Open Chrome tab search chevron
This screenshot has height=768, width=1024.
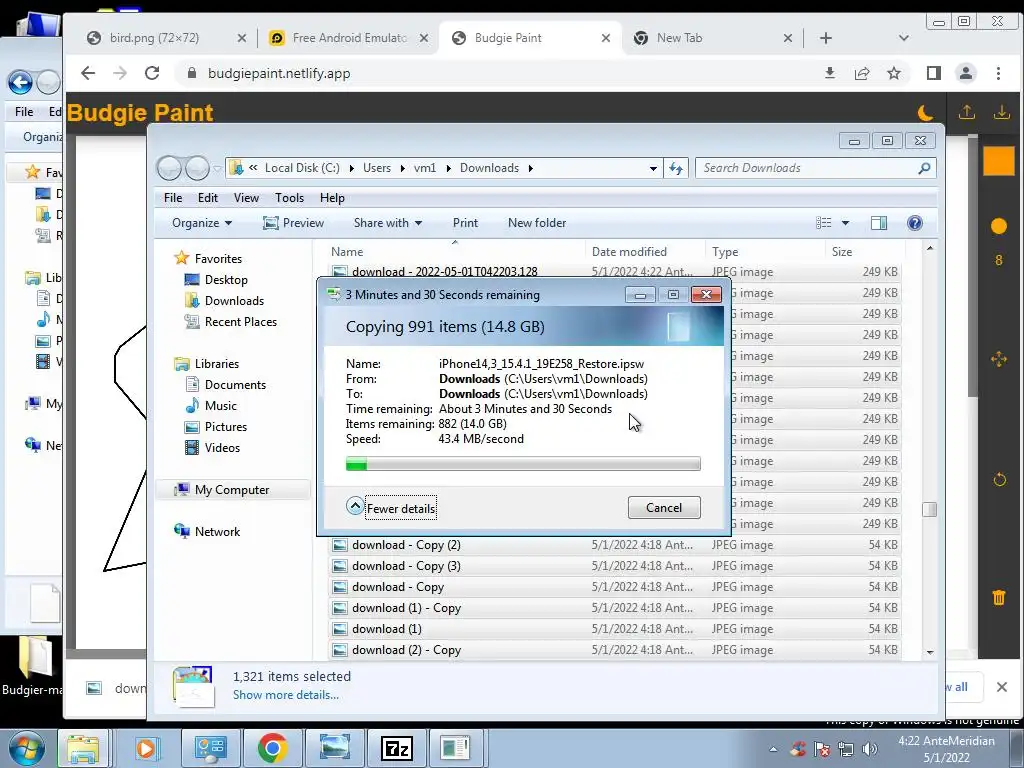pos(904,38)
